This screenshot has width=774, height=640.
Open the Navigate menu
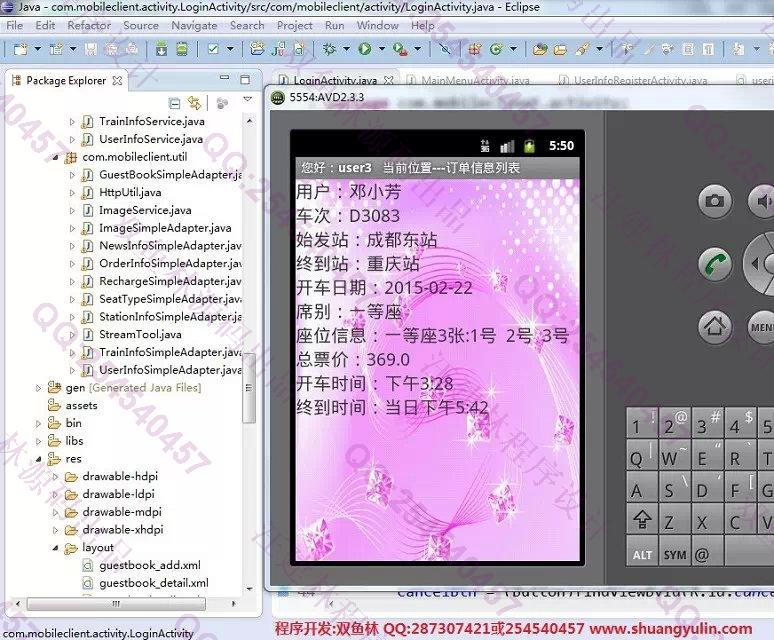pyautogui.click(x=194, y=25)
